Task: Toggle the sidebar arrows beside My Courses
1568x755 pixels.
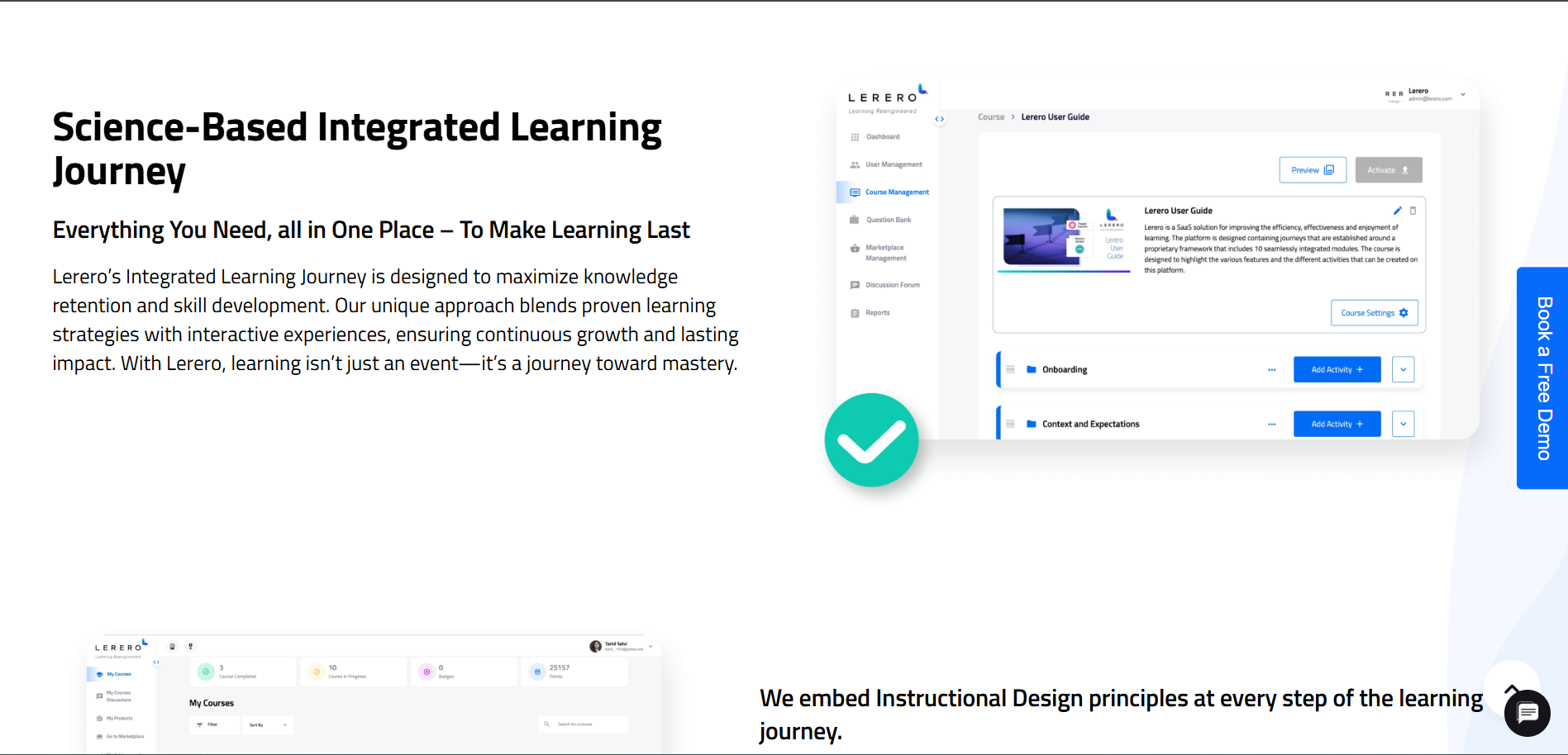Action: point(156,662)
